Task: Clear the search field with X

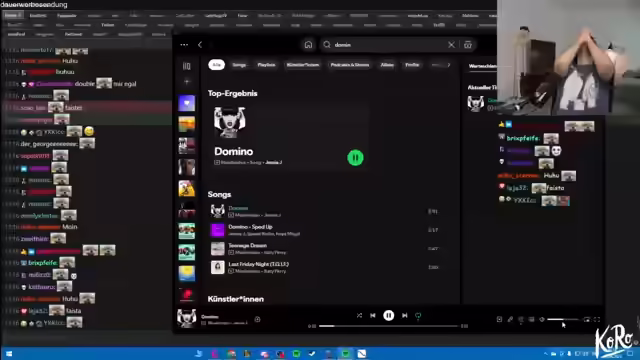Action: click(451, 45)
